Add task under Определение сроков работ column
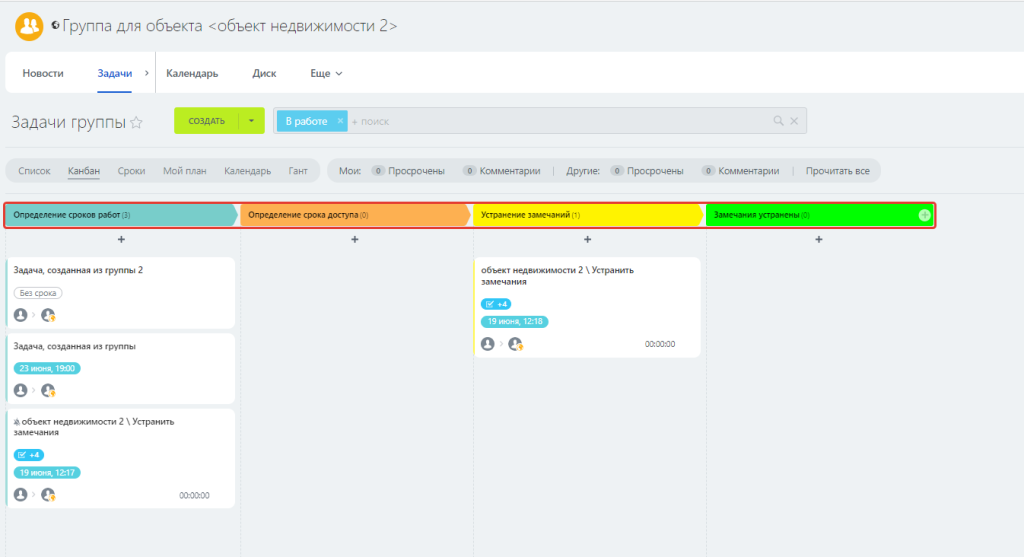This screenshot has width=1024, height=557. 121,240
